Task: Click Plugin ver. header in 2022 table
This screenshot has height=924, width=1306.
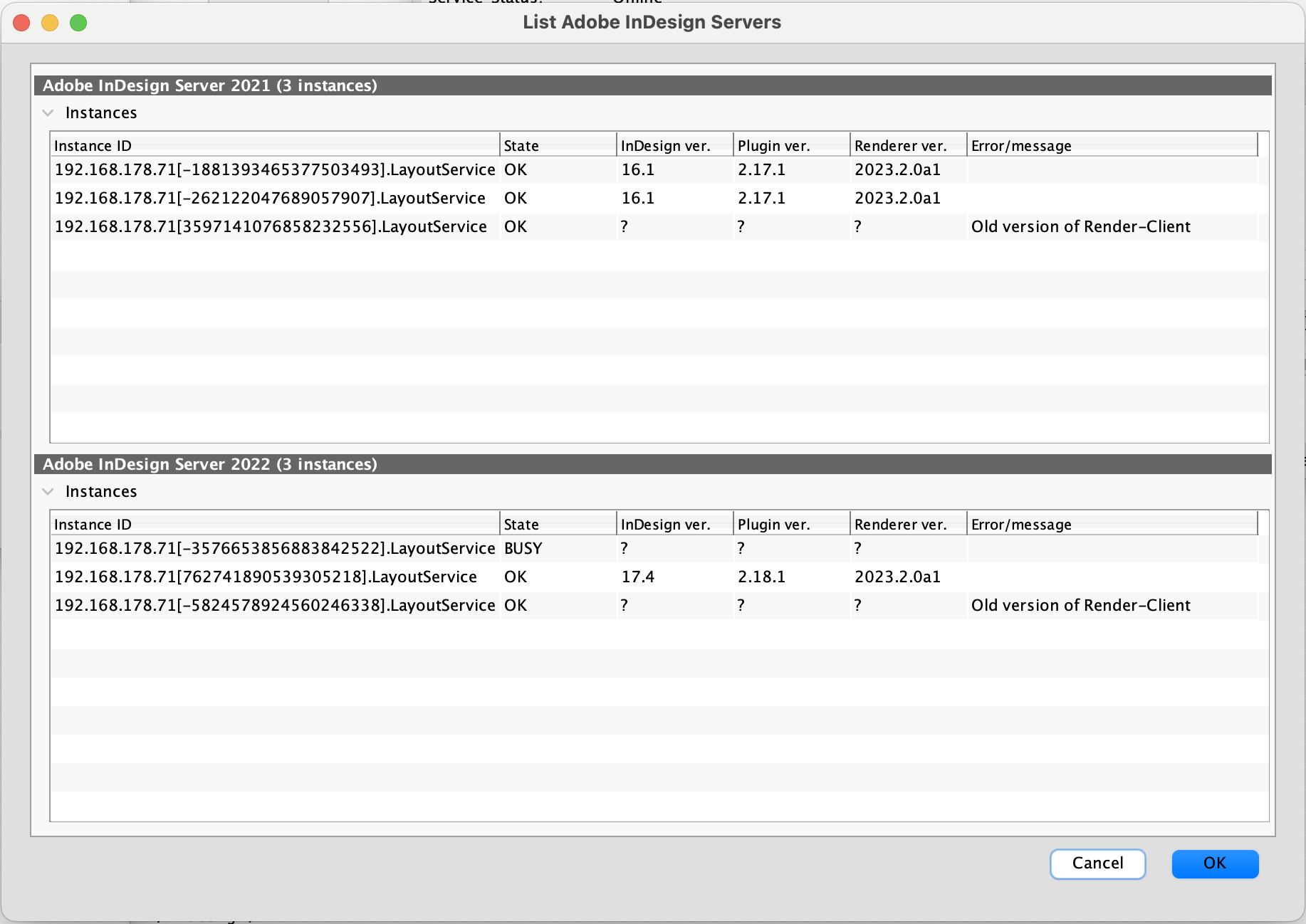Action: tap(791, 525)
